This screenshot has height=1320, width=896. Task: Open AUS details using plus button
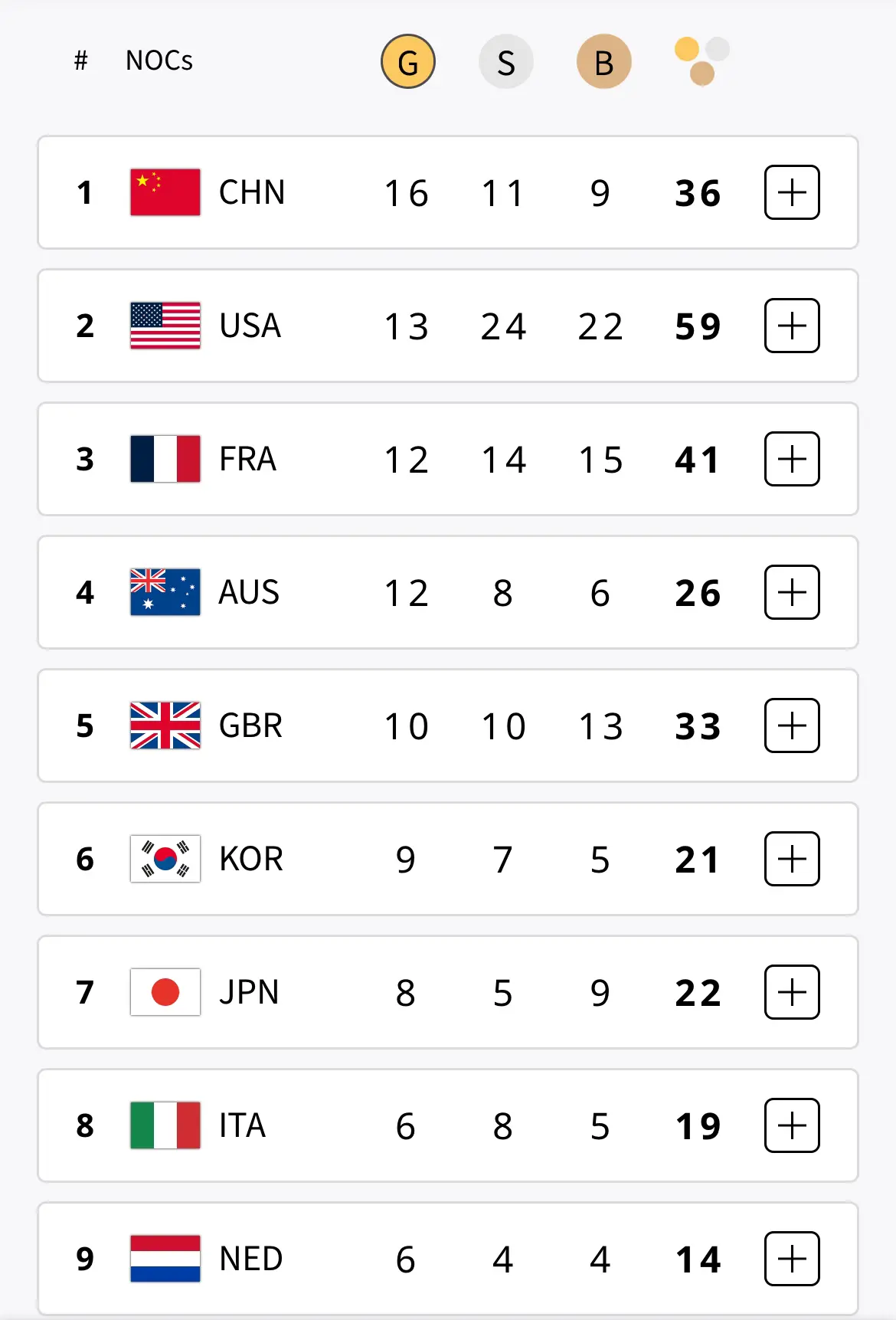(x=792, y=592)
